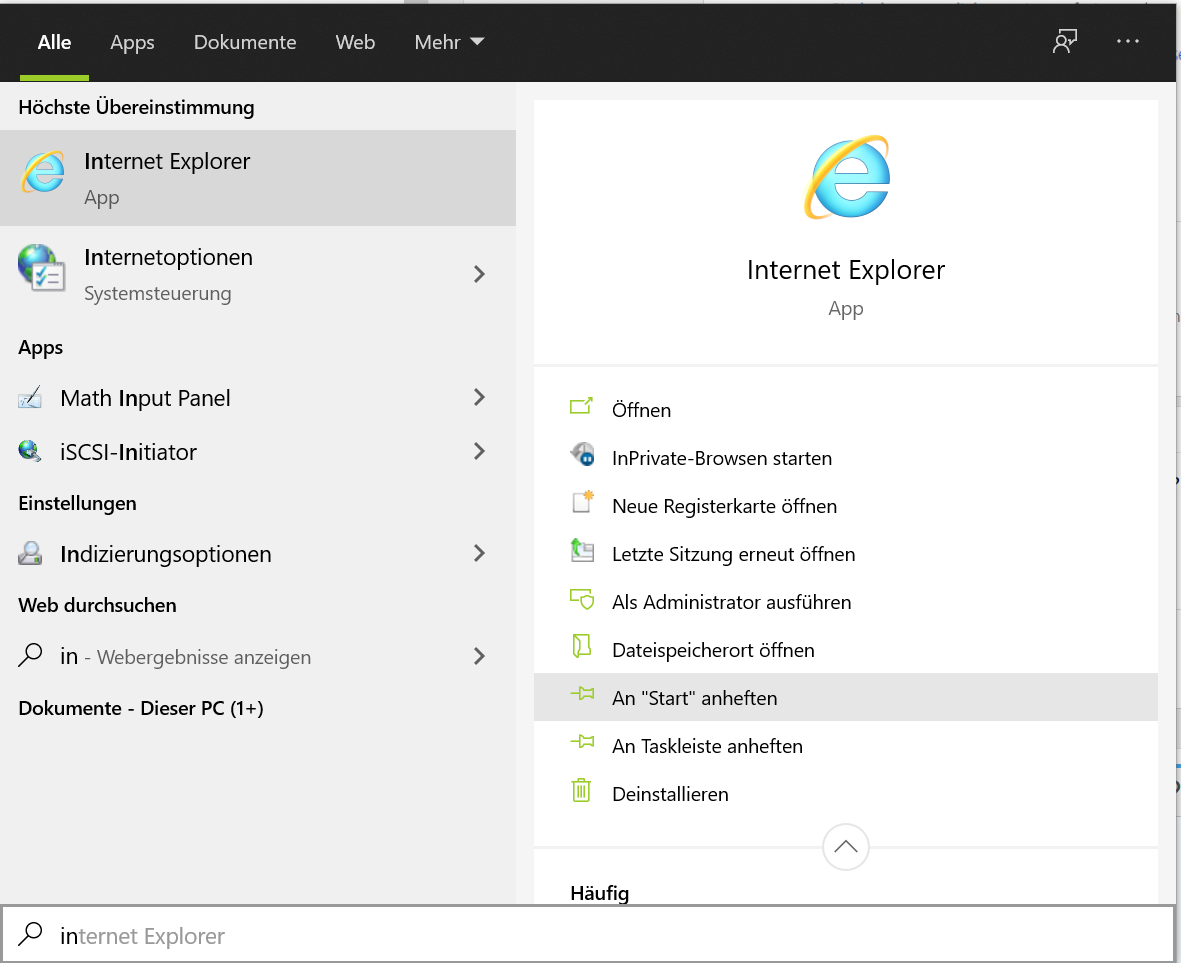Expand web results chevron for 'in'
The width and height of the screenshot is (1181, 963).
click(479, 656)
